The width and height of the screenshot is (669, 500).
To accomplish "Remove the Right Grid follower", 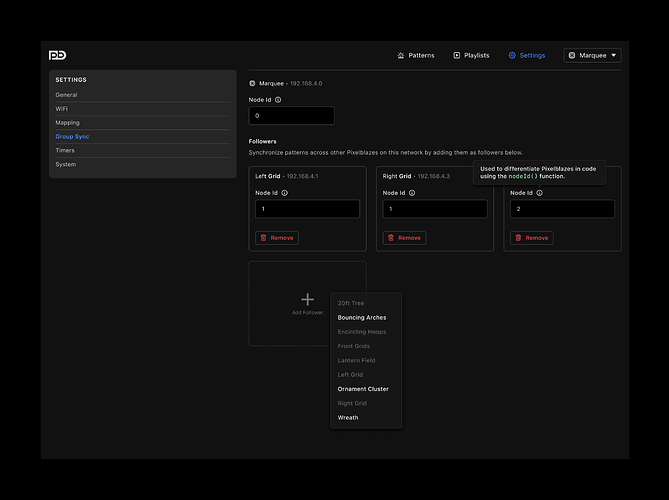I will click(x=404, y=238).
